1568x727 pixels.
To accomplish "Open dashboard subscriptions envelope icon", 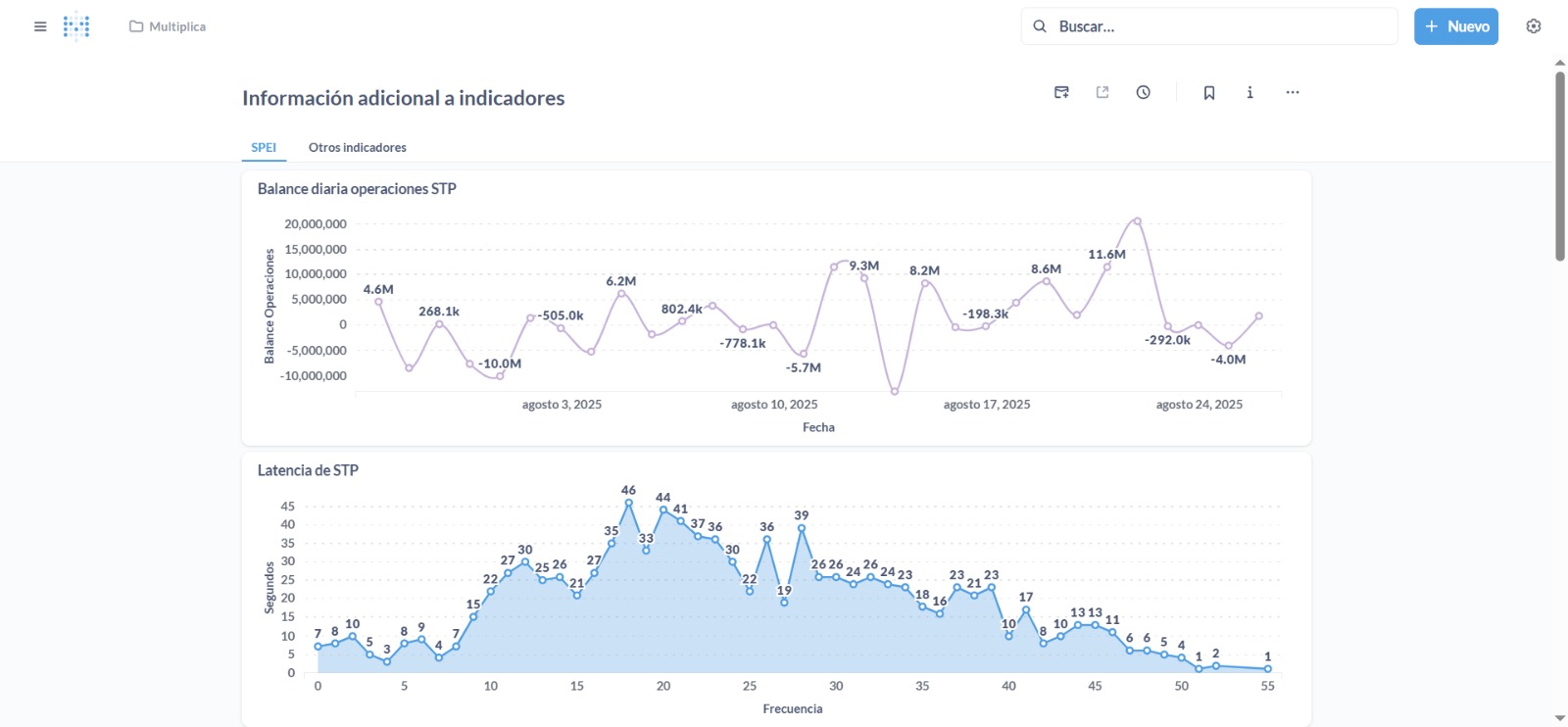I will [x=1061, y=92].
